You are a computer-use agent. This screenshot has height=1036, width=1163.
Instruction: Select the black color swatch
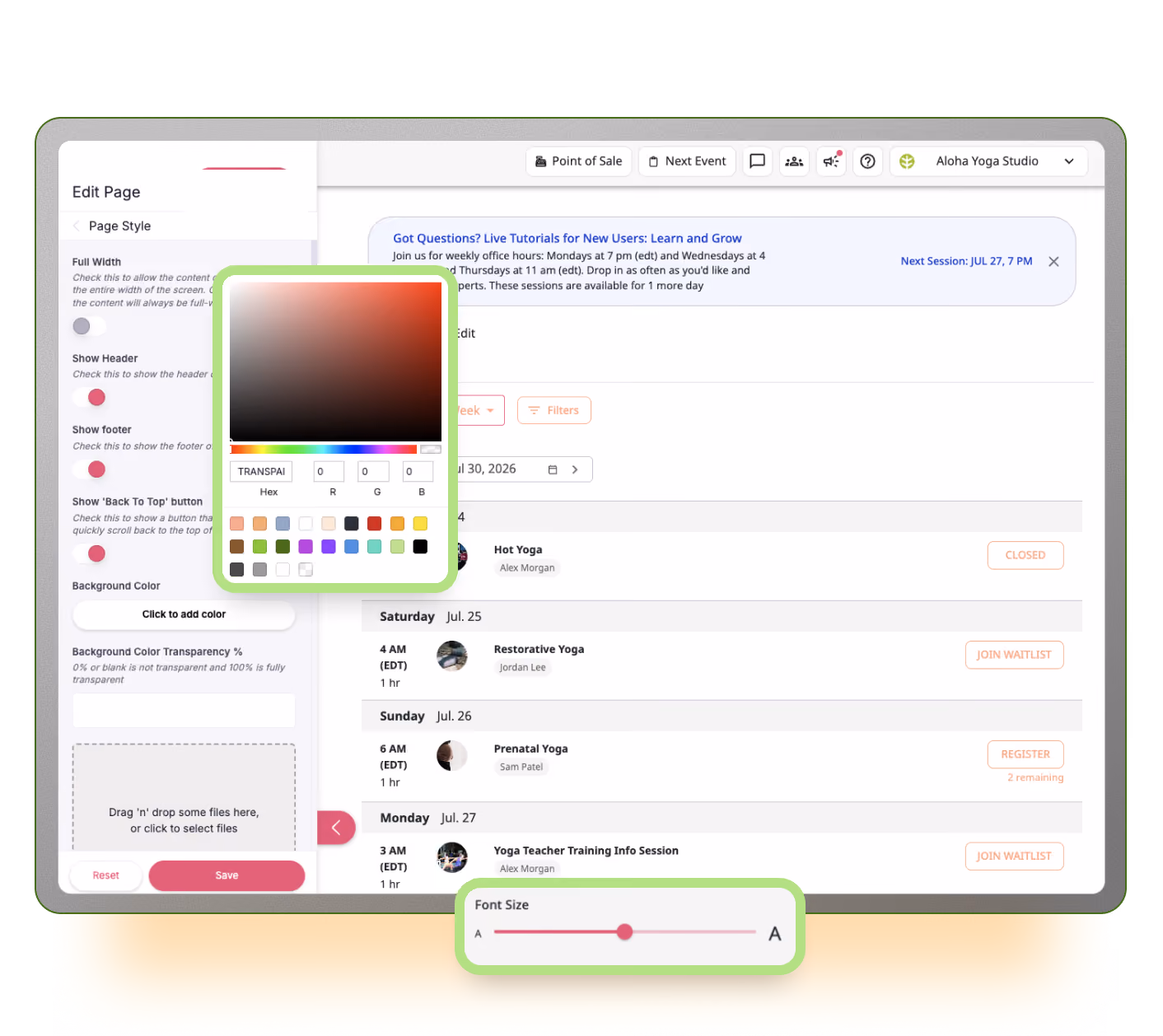[x=420, y=547]
